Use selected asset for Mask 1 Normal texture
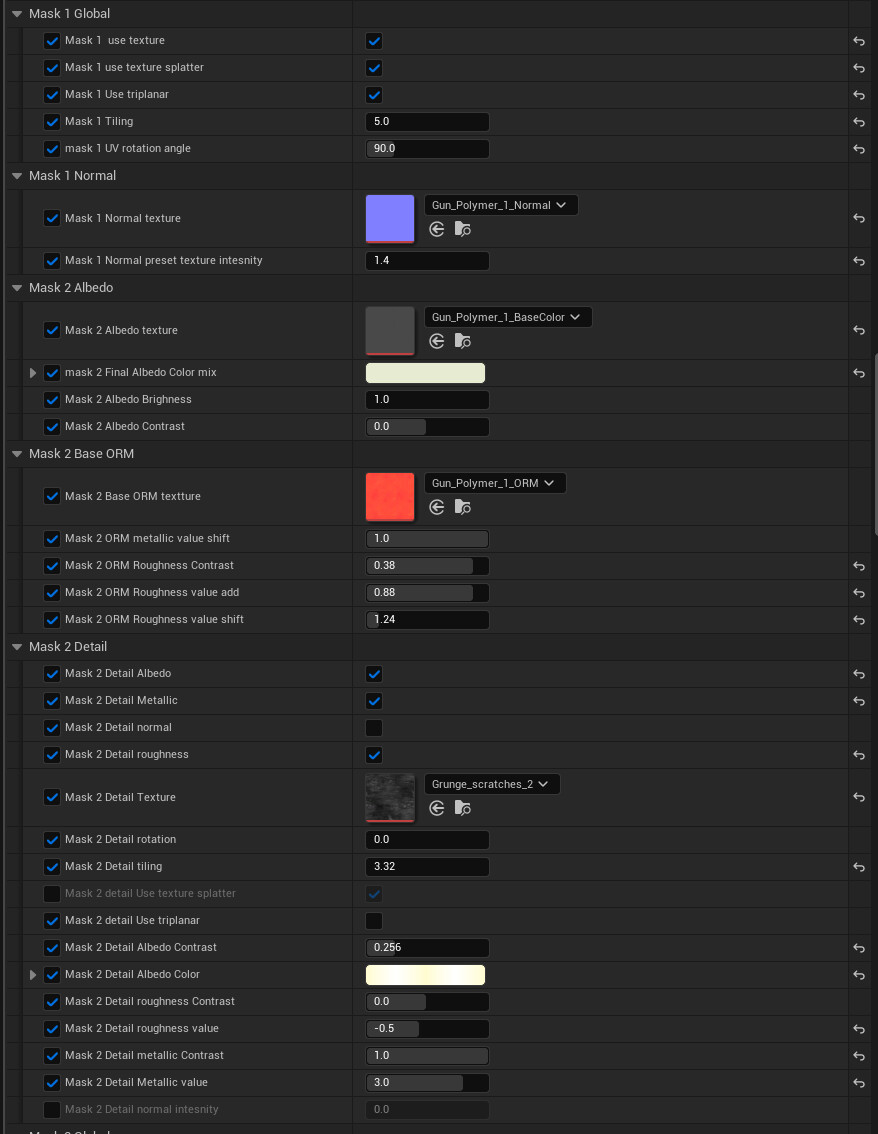Image resolution: width=878 pixels, height=1134 pixels. tap(436, 229)
